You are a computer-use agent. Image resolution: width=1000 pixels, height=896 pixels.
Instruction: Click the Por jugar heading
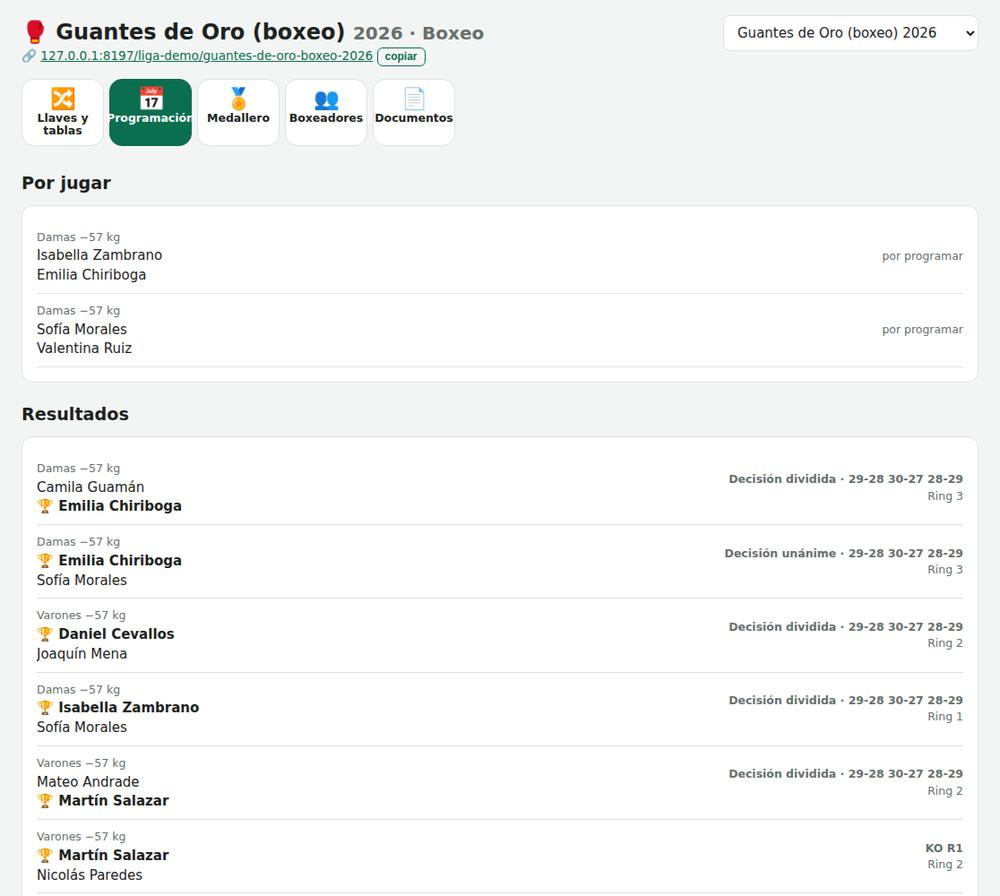tap(66, 183)
